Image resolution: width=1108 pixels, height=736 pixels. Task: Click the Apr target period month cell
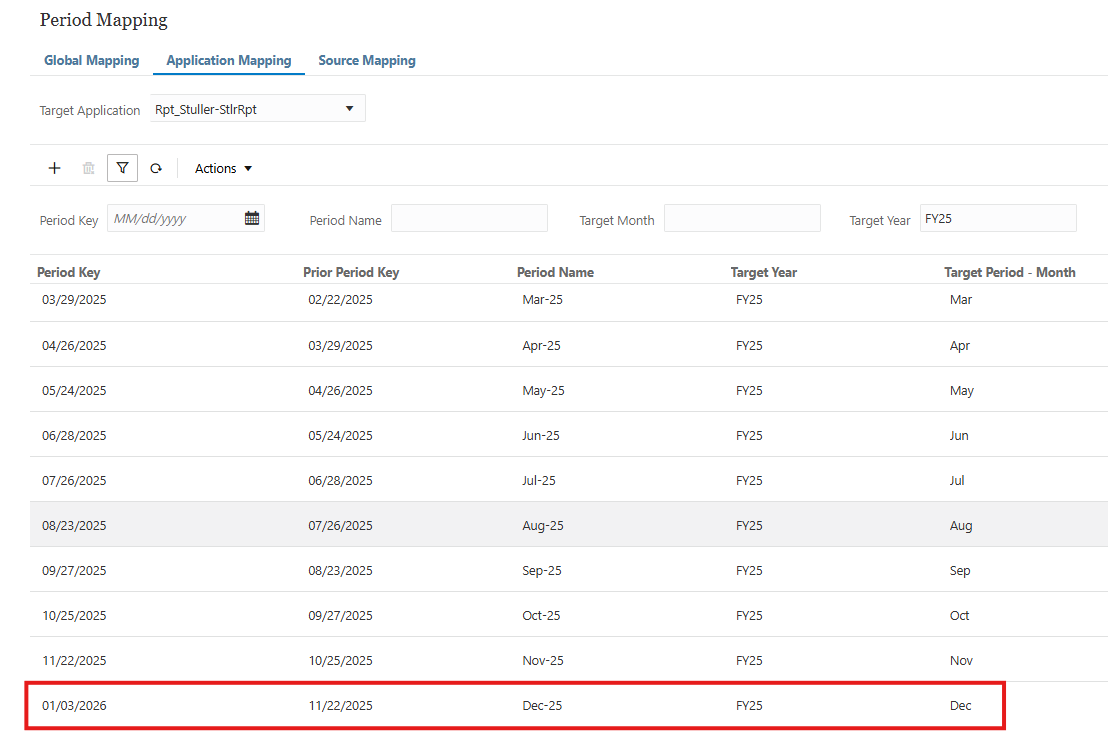tap(960, 345)
